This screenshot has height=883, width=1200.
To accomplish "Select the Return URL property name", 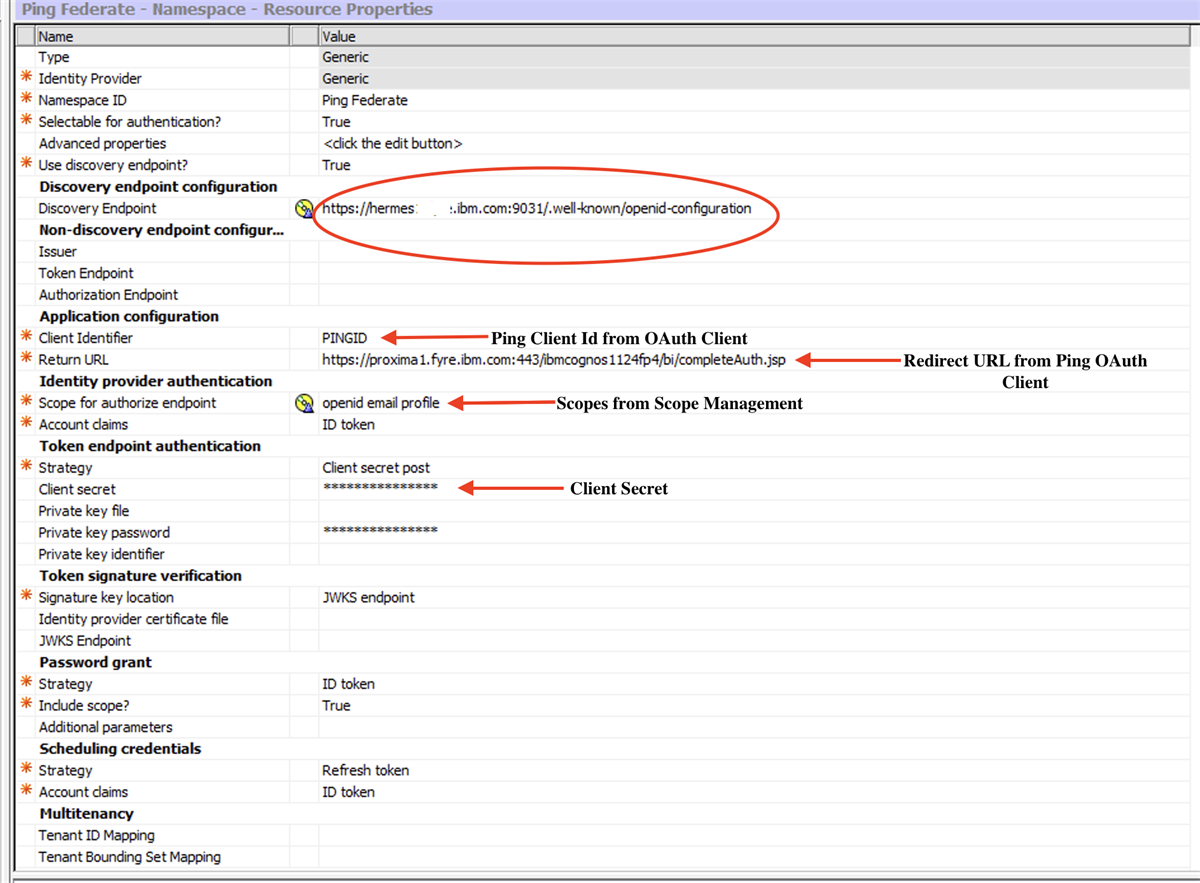I will pyautogui.click(x=73, y=360).
